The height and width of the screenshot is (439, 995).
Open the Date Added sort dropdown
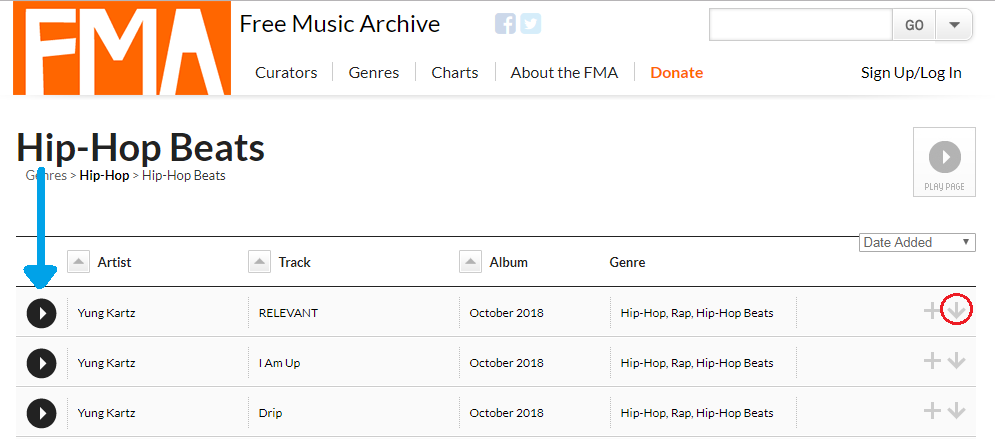pos(917,242)
